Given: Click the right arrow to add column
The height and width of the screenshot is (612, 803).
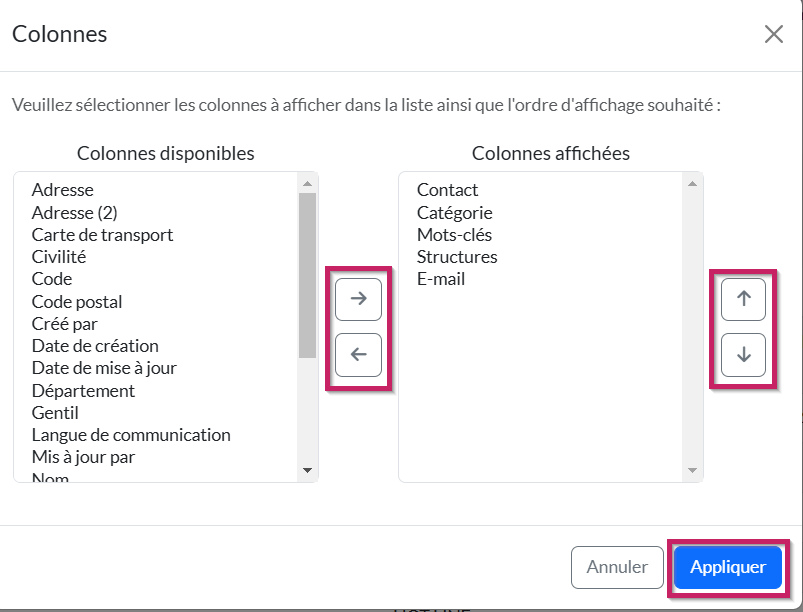Looking at the screenshot, I should 358,298.
